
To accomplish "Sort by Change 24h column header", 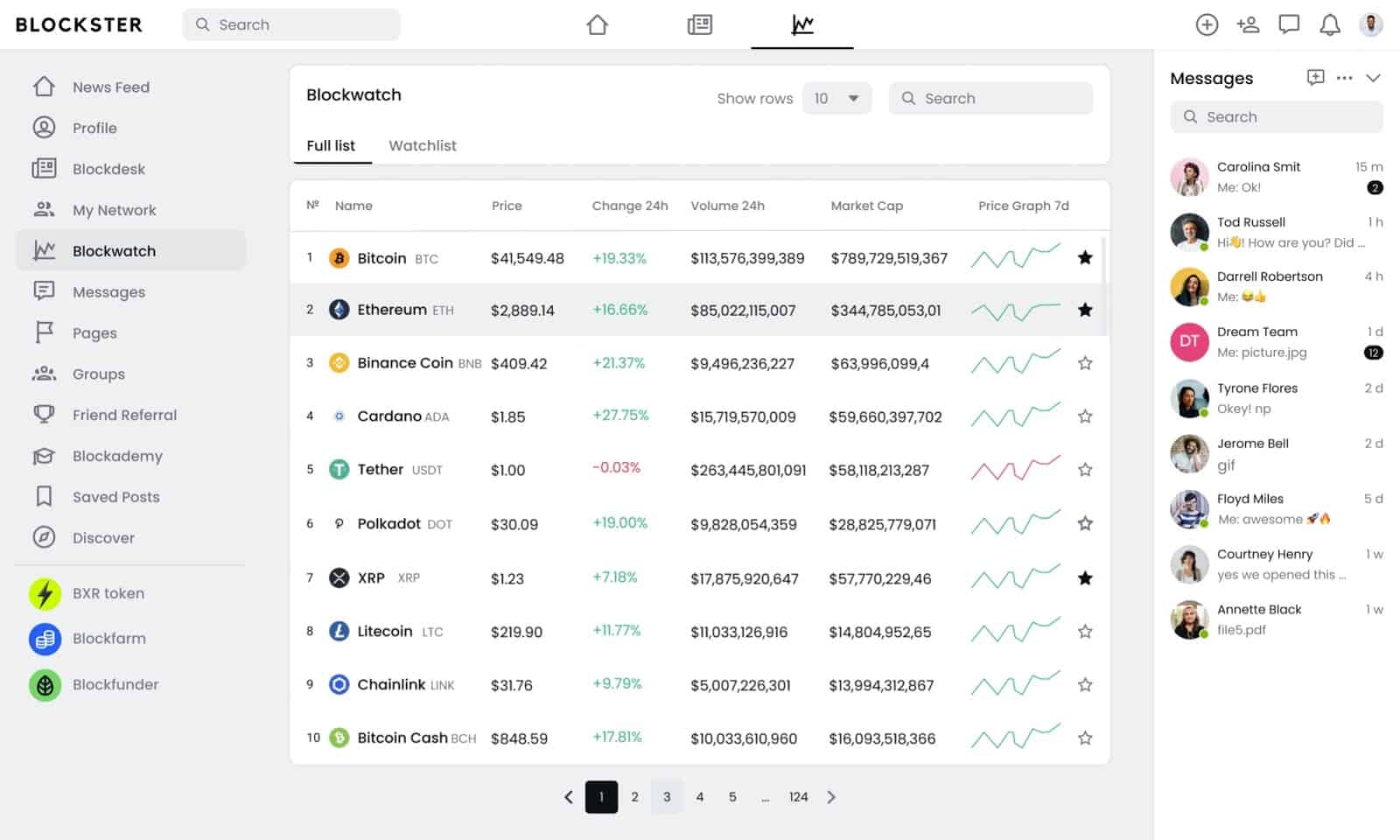I will point(630,206).
